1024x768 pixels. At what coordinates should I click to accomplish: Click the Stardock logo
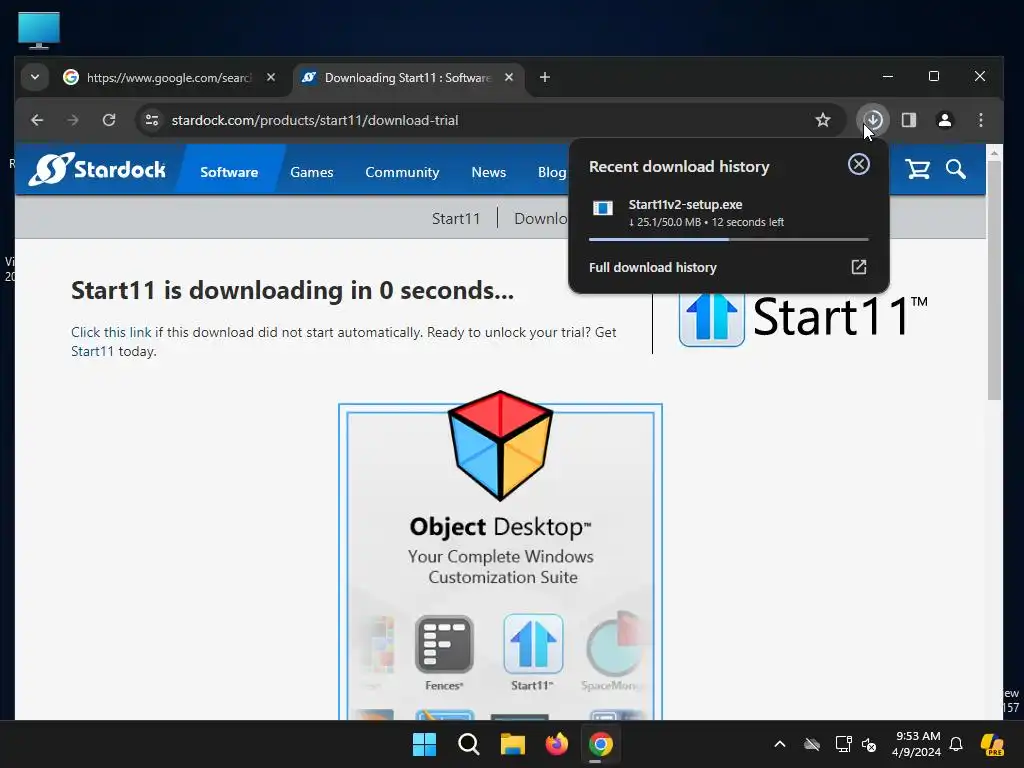[x=97, y=170]
